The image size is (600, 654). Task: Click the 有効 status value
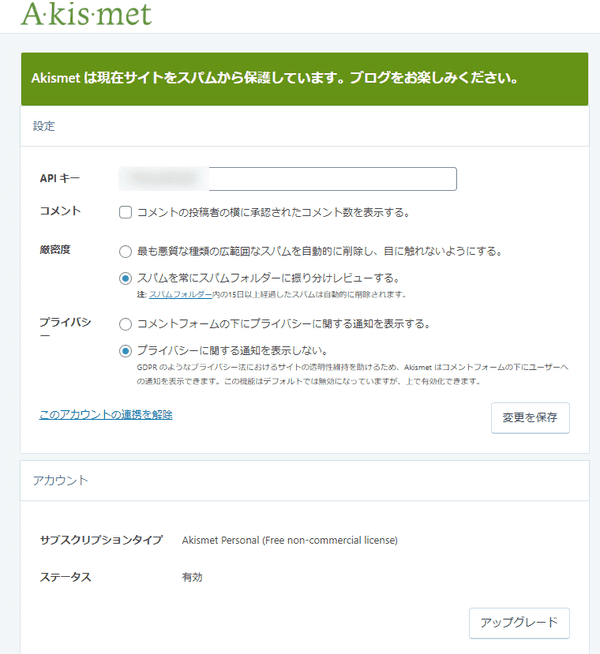[x=192, y=577]
